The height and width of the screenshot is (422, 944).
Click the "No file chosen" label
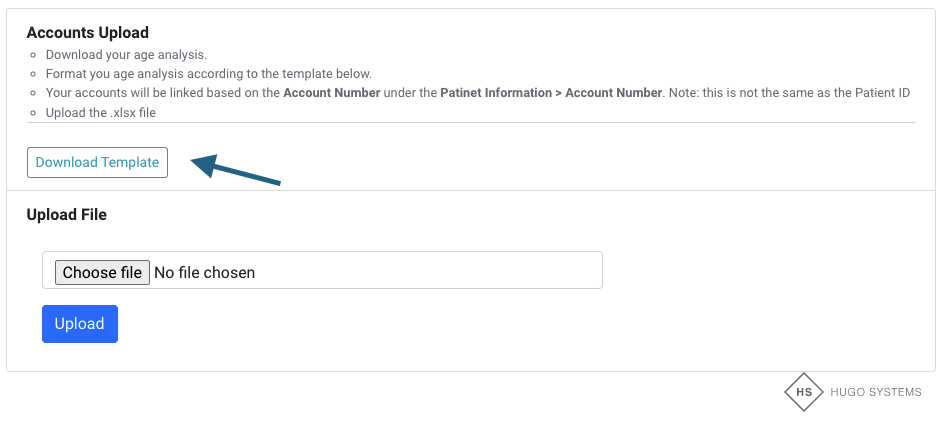[x=204, y=272]
